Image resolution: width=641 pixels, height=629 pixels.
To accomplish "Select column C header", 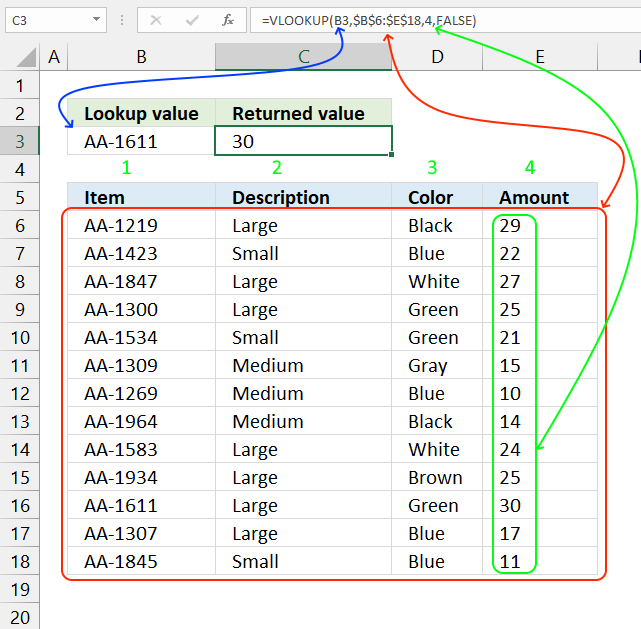I will [303, 57].
